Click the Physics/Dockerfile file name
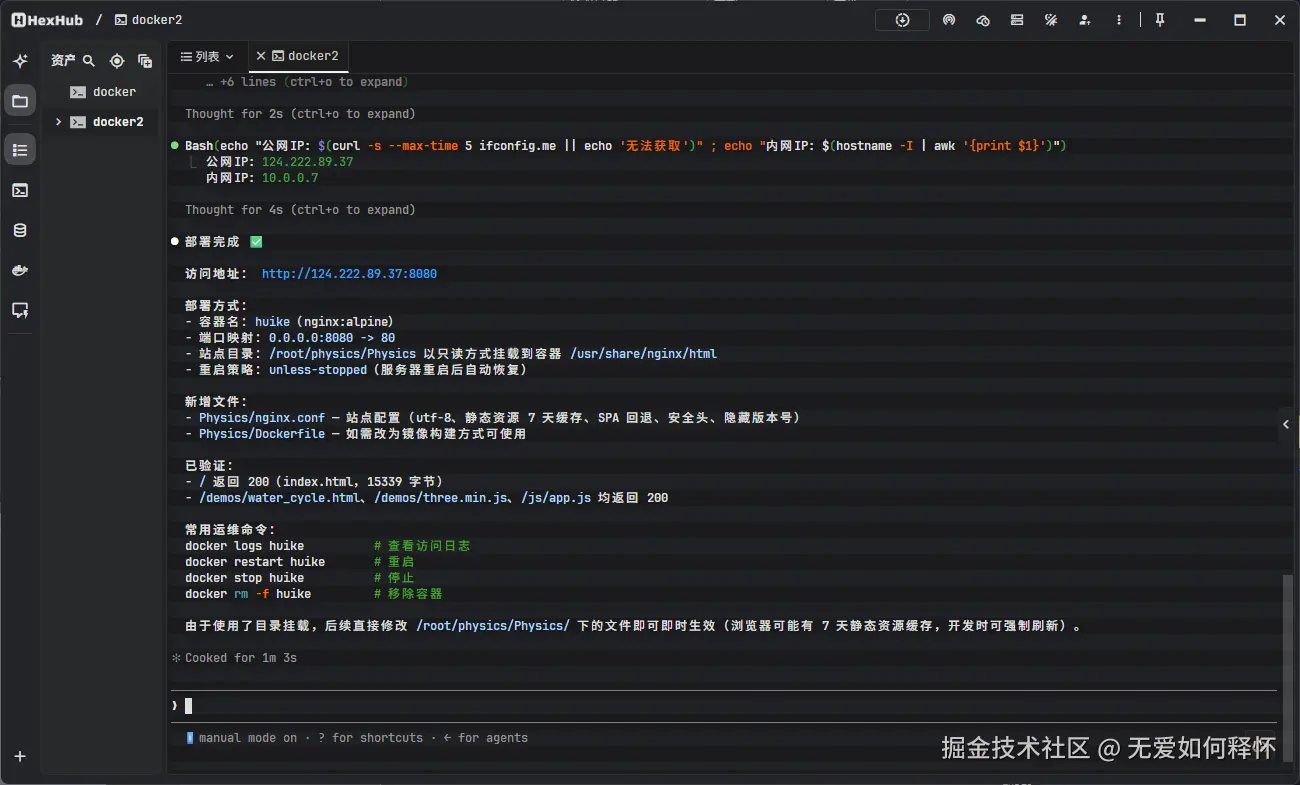 262,434
